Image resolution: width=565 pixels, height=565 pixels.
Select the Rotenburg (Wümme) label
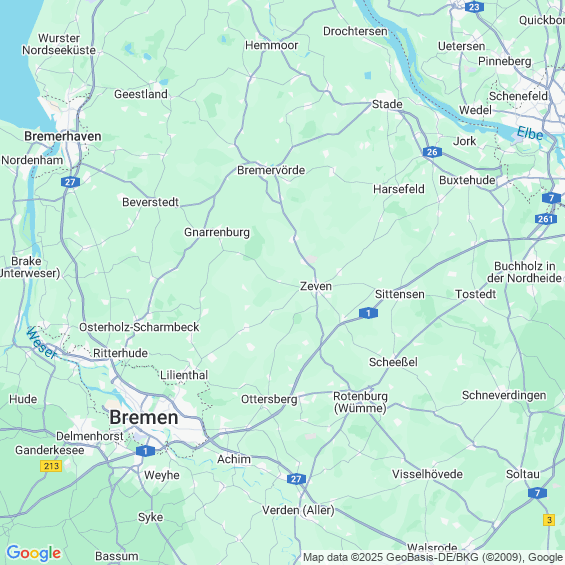pos(360,402)
